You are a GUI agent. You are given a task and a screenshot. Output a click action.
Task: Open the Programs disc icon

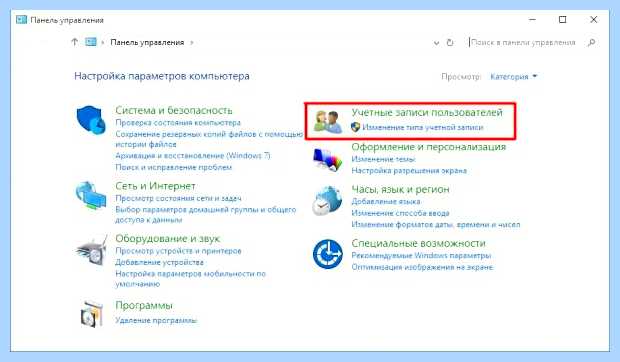pos(92,313)
